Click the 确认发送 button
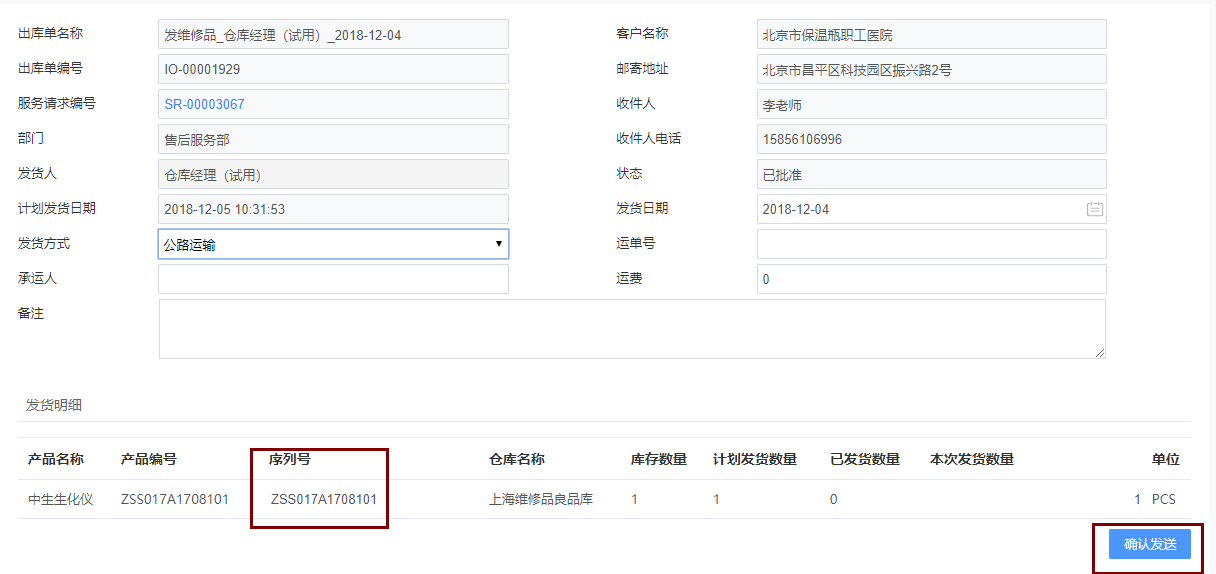Viewport: 1216px width, 574px height. pos(1149,544)
